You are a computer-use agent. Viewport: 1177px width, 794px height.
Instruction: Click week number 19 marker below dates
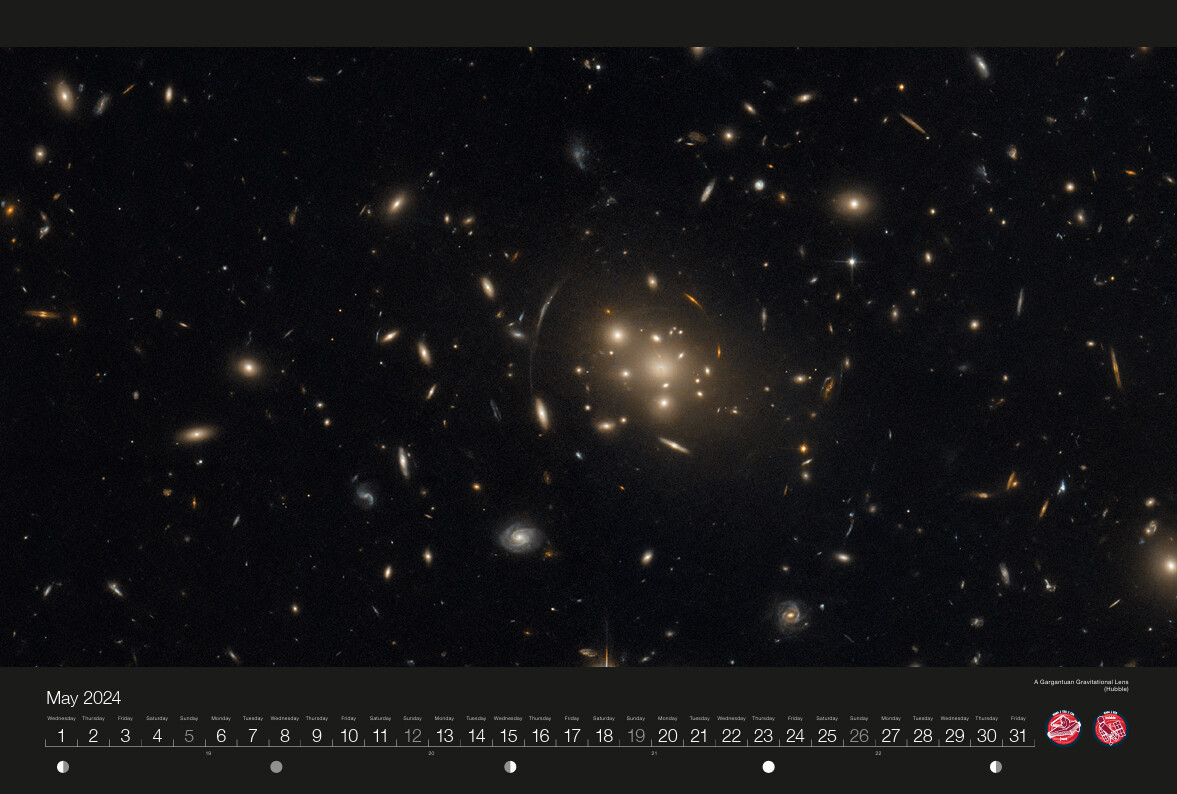click(208, 753)
